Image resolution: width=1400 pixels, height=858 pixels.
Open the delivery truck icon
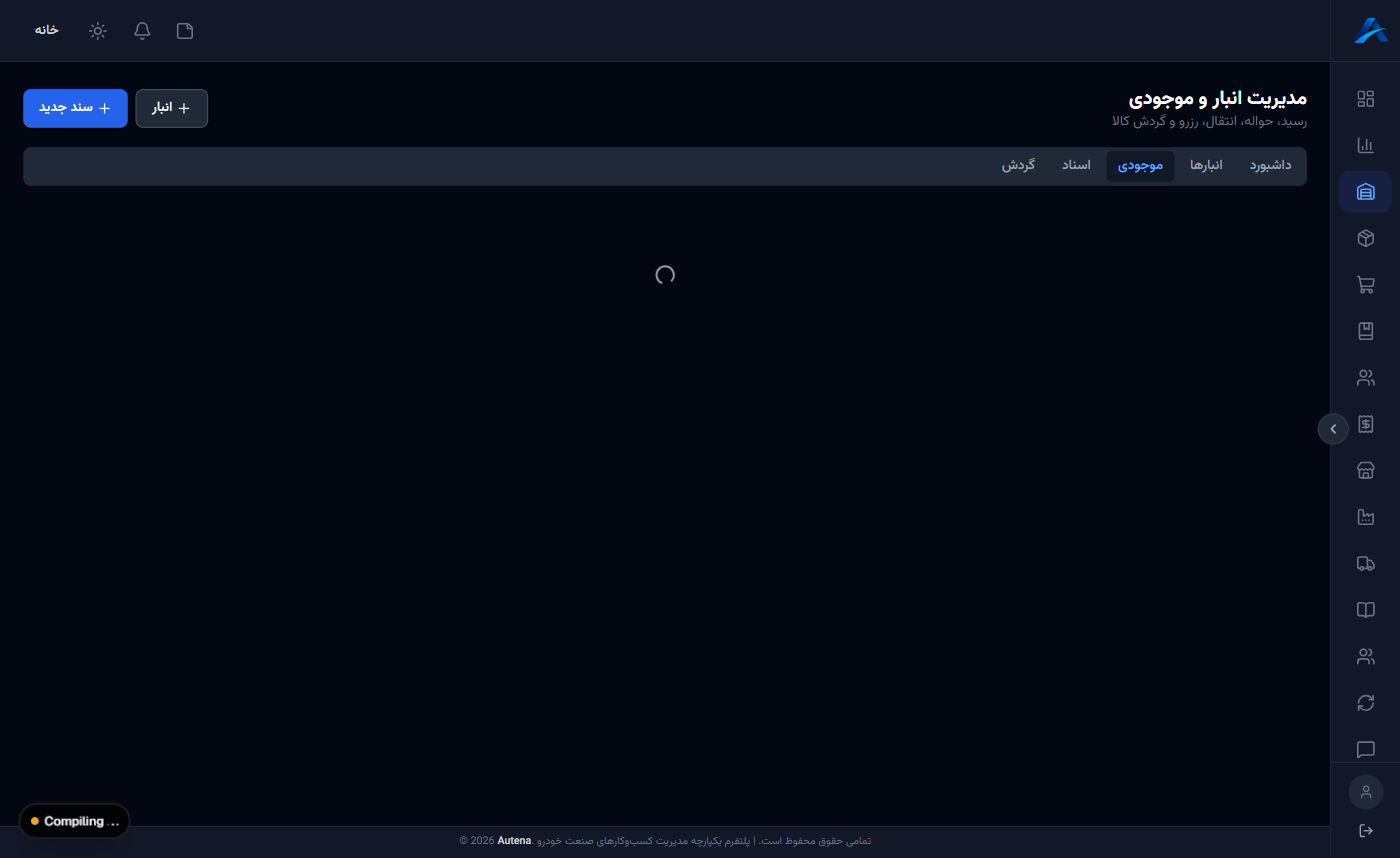[1365, 564]
